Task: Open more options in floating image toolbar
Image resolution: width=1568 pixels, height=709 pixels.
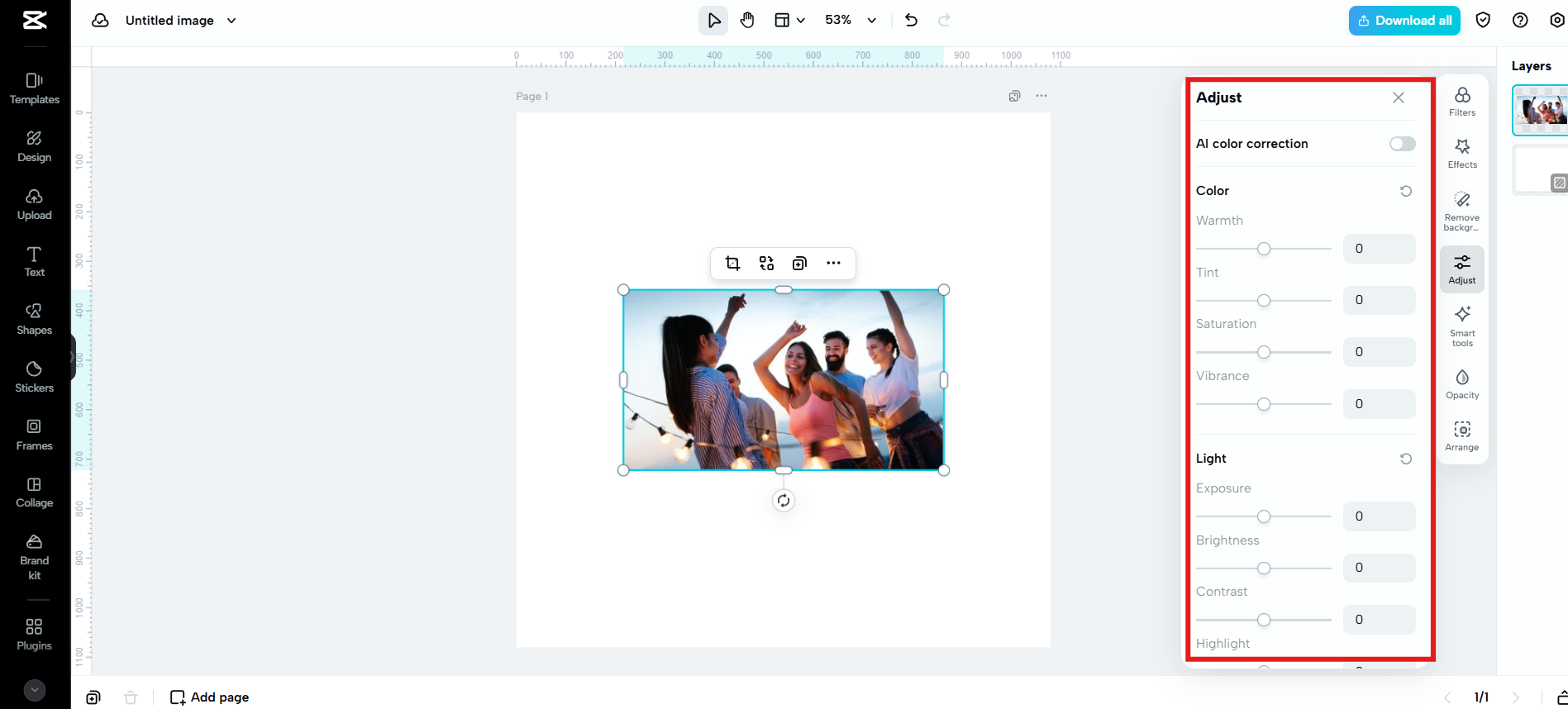Action: click(x=833, y=264)
